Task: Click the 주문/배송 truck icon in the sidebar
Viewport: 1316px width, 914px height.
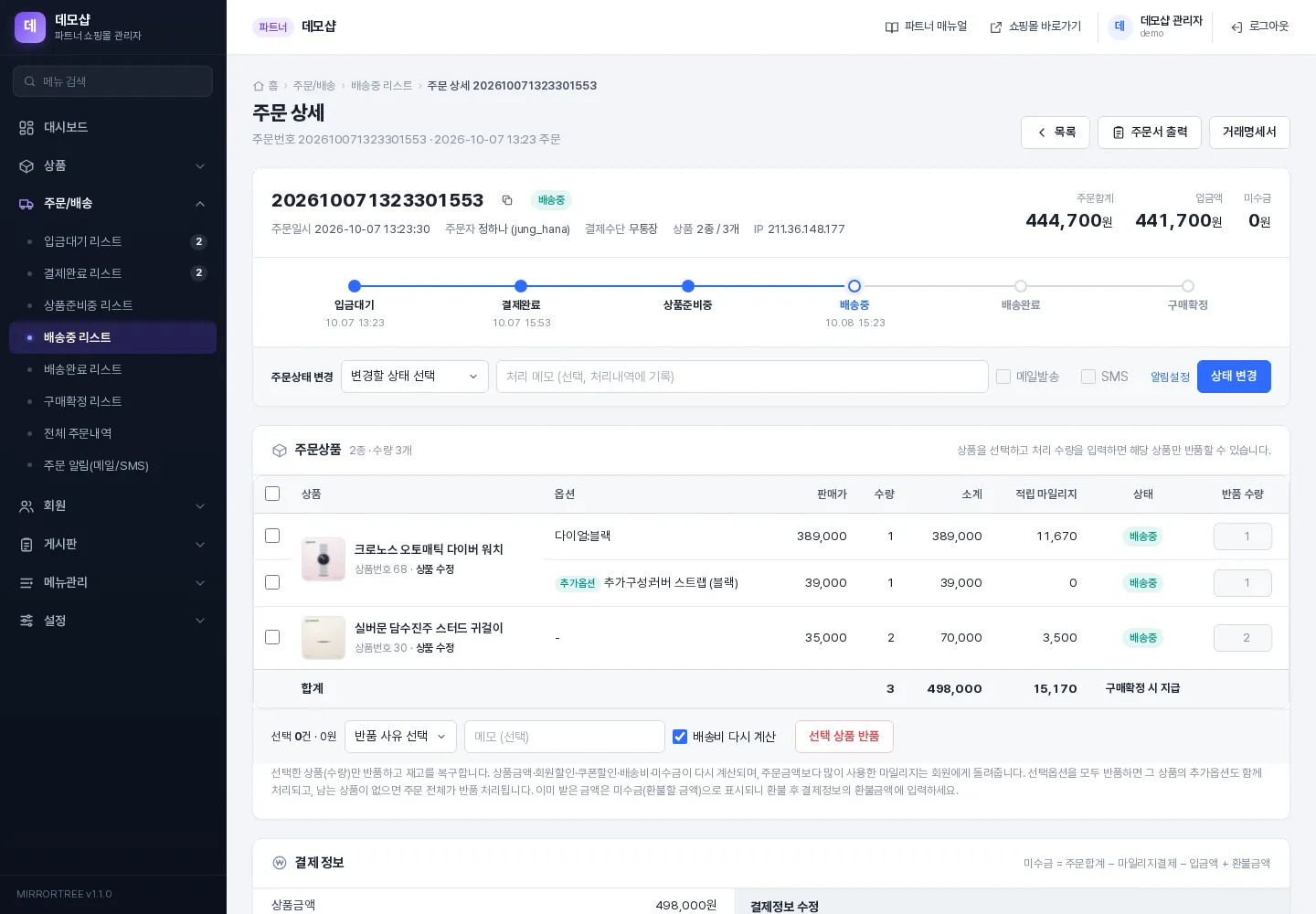Action: 27,204
